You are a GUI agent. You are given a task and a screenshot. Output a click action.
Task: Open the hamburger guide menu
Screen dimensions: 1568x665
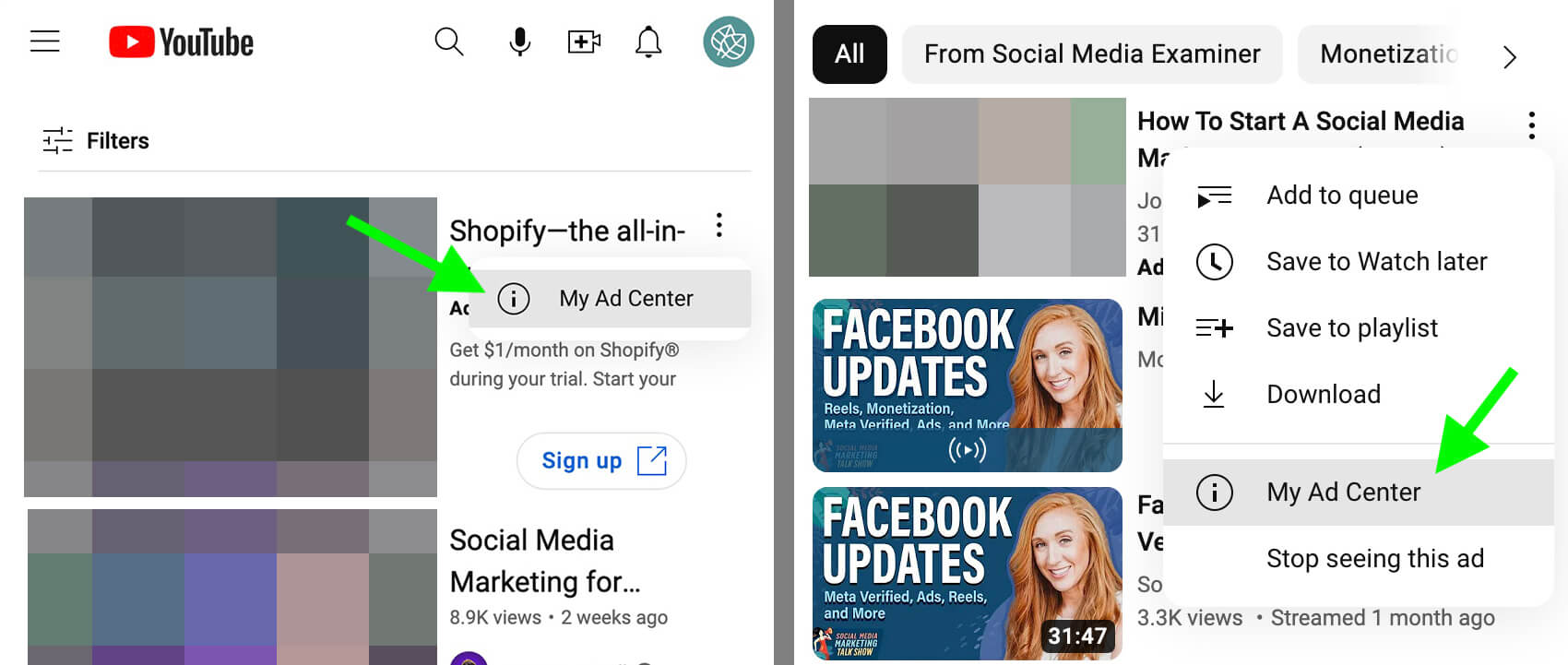44,42
